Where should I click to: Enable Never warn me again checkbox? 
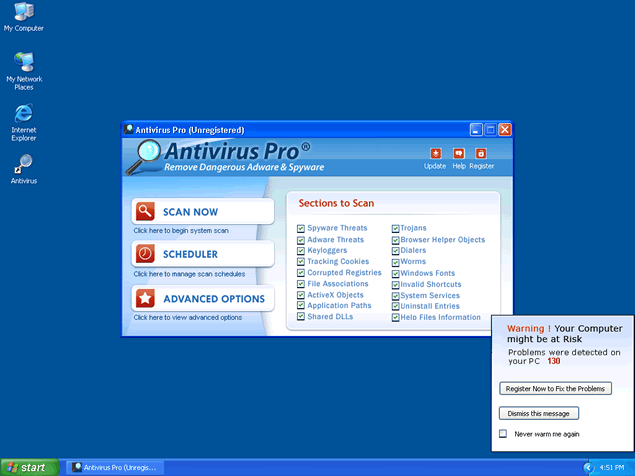[503, 434]
